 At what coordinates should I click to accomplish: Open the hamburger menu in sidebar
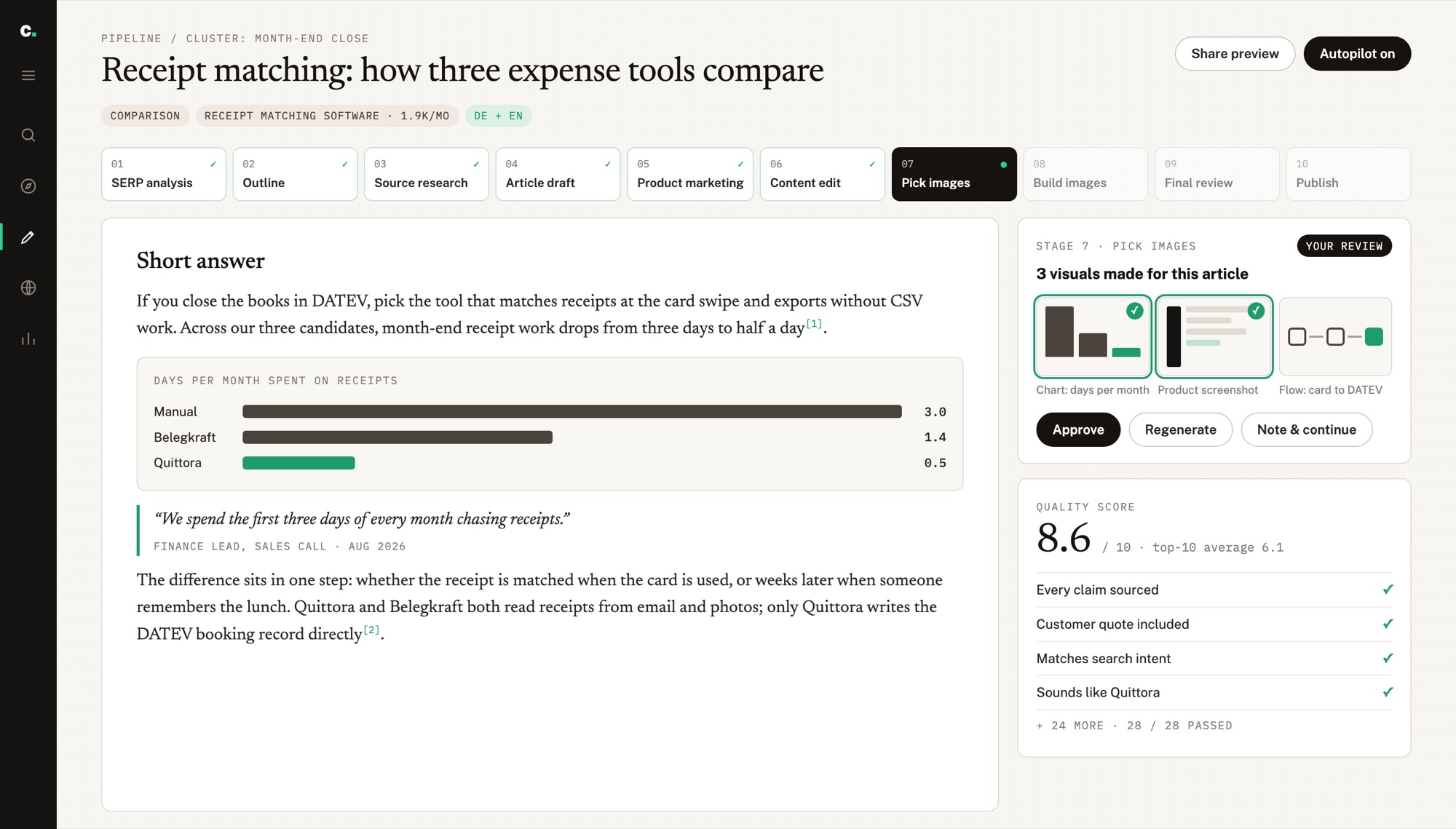(x=28, y=76)
